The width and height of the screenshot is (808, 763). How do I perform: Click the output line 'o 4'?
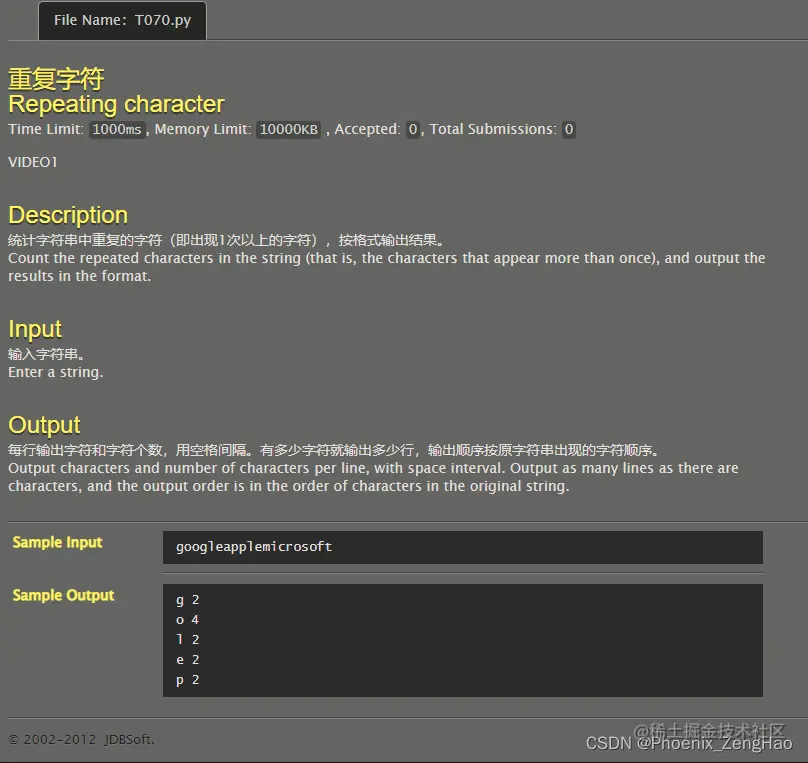click(x=188, y=620)
